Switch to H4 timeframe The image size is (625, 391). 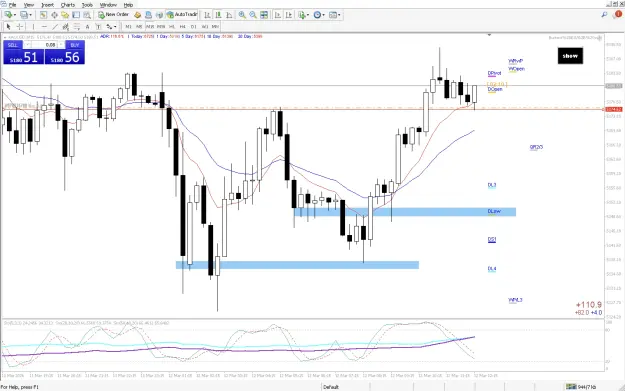click(183, 27)
